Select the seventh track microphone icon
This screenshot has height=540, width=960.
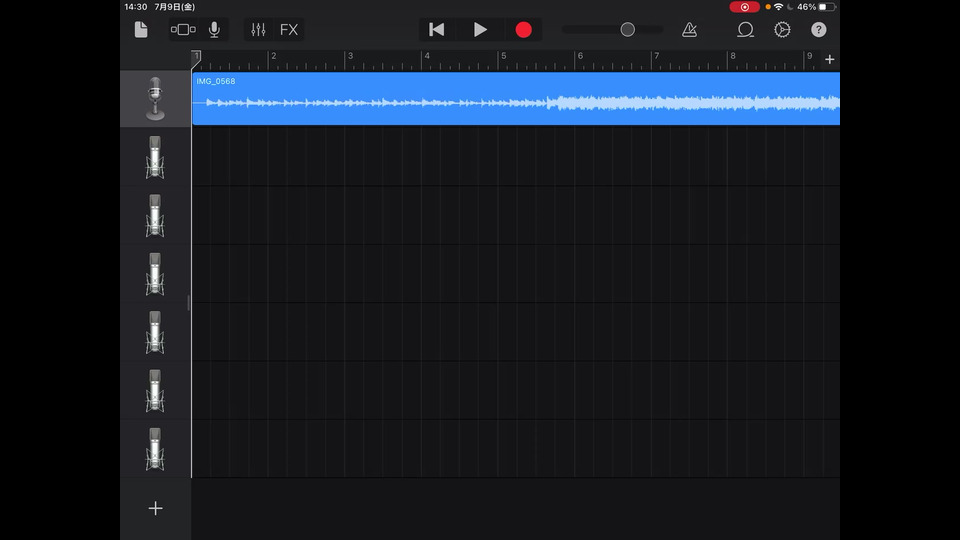[x=156, y=449]
